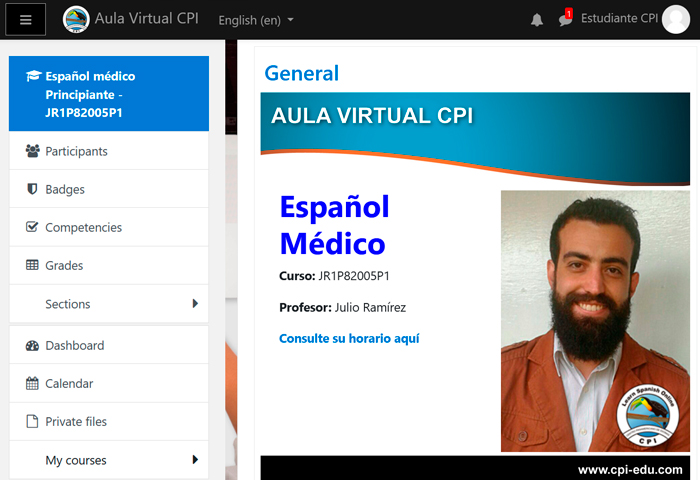The width and height of the screenshot is (700, 480).
Task: Click the Learn Spanish Online CPI badge
Action: [x=648, y=415]
